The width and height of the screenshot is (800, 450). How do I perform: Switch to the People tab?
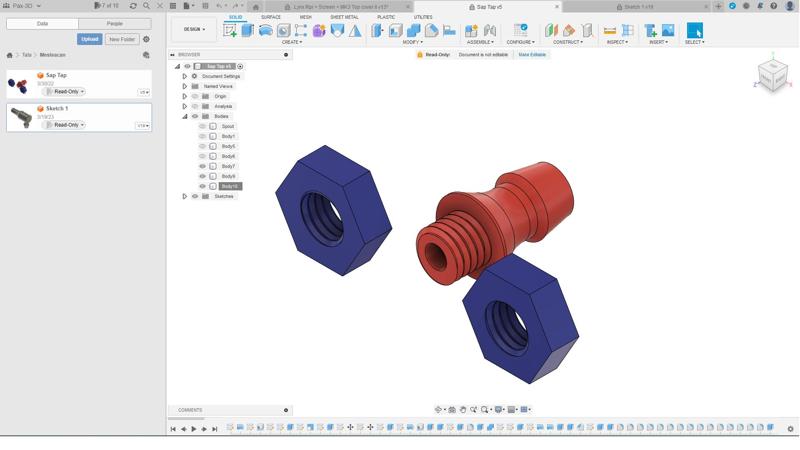tap(115, 24)
